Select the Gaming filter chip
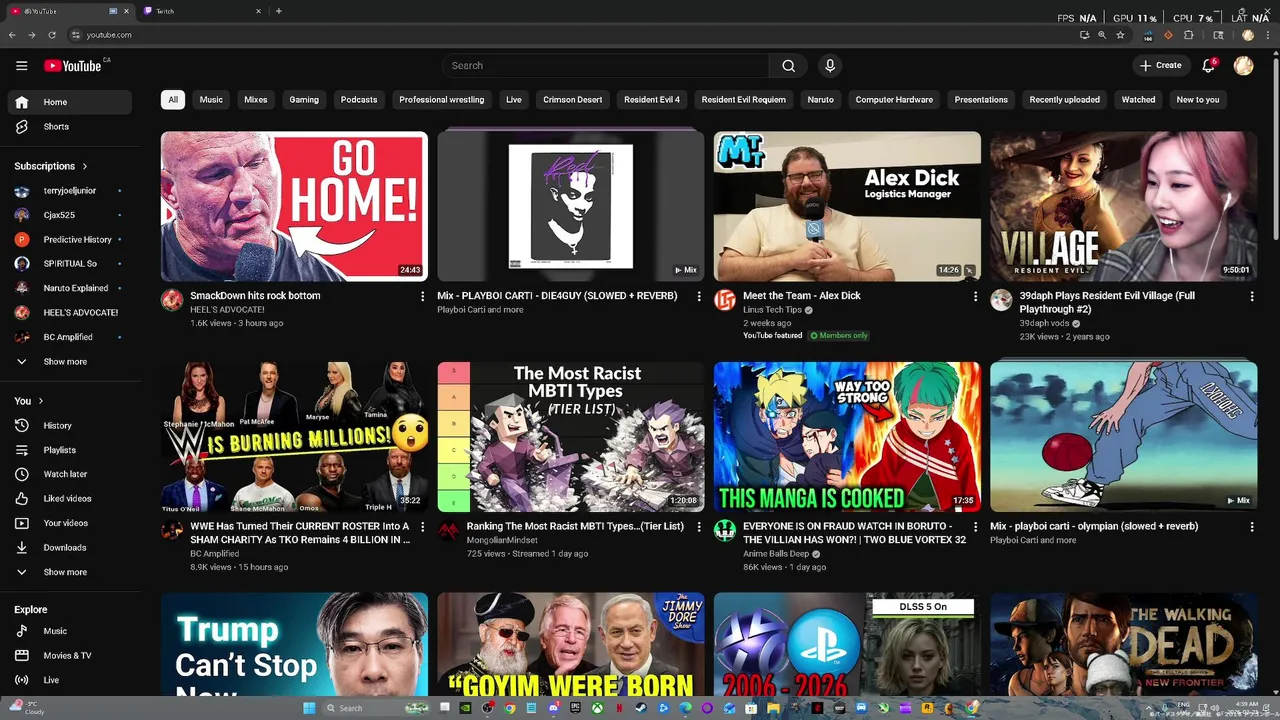This screenshot has width=1280, height=720. (x=304, y=100)
